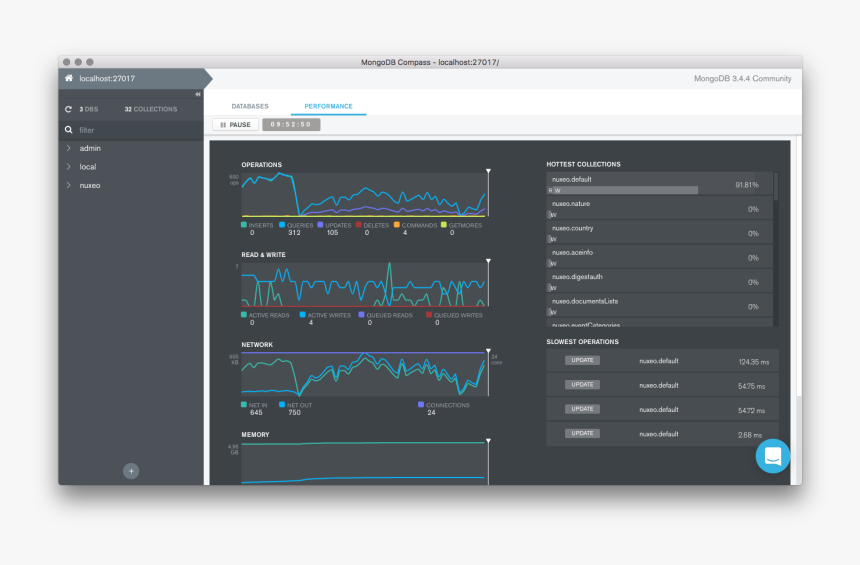Screen dimensions: 860x565
Task: Open the nuxeo database
Action: 90,185
